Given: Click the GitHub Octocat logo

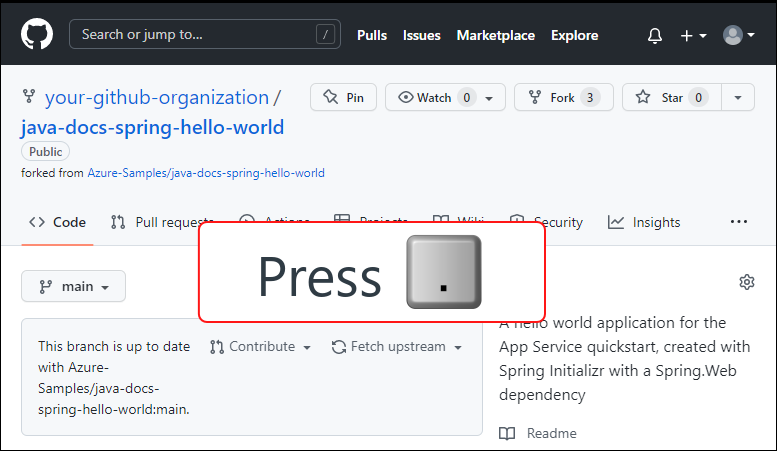Looking at the screenshot, I should point(37,35).
